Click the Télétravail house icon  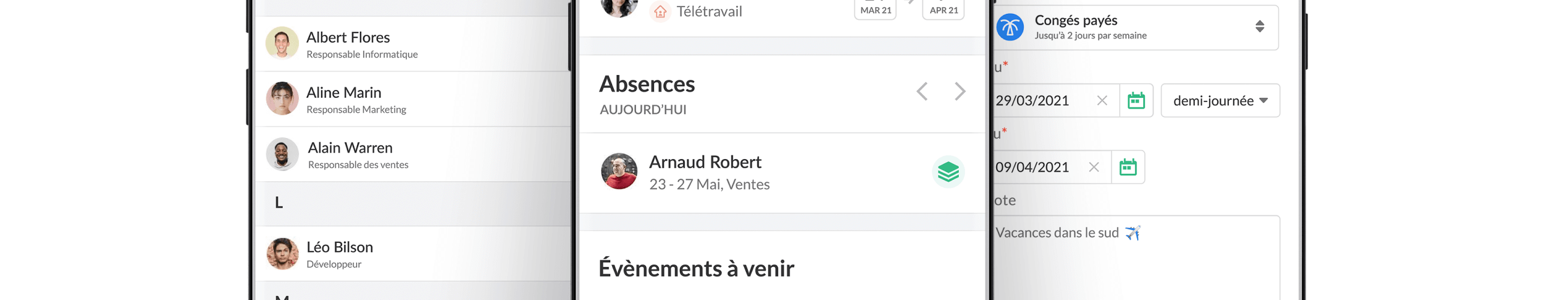[x=660, y=11]
